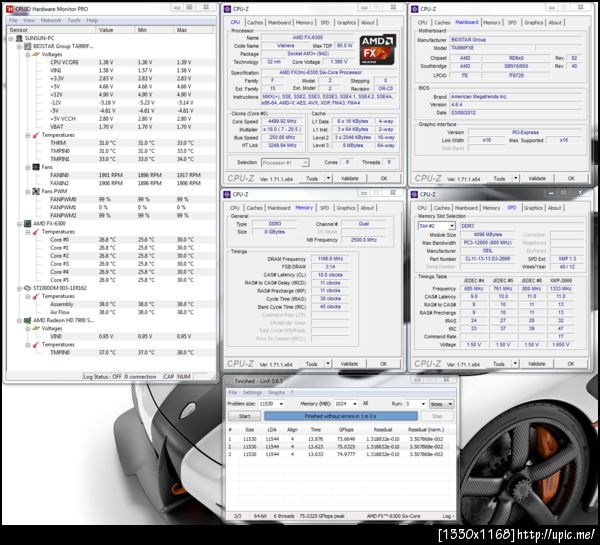Click the thermometer icon beside THRM's Temperatures group

click(36, 135)
